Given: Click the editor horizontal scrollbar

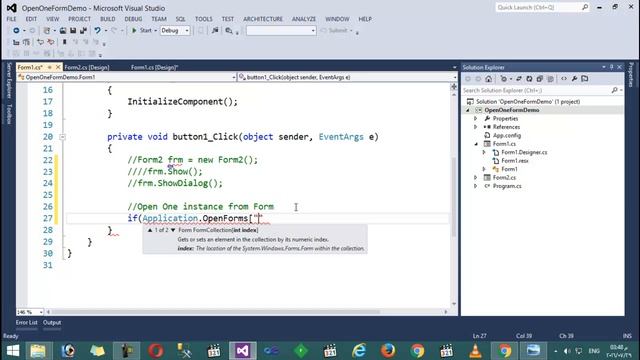Looking at the screenshot, I should pyautogui.click(x=216, y=312).
